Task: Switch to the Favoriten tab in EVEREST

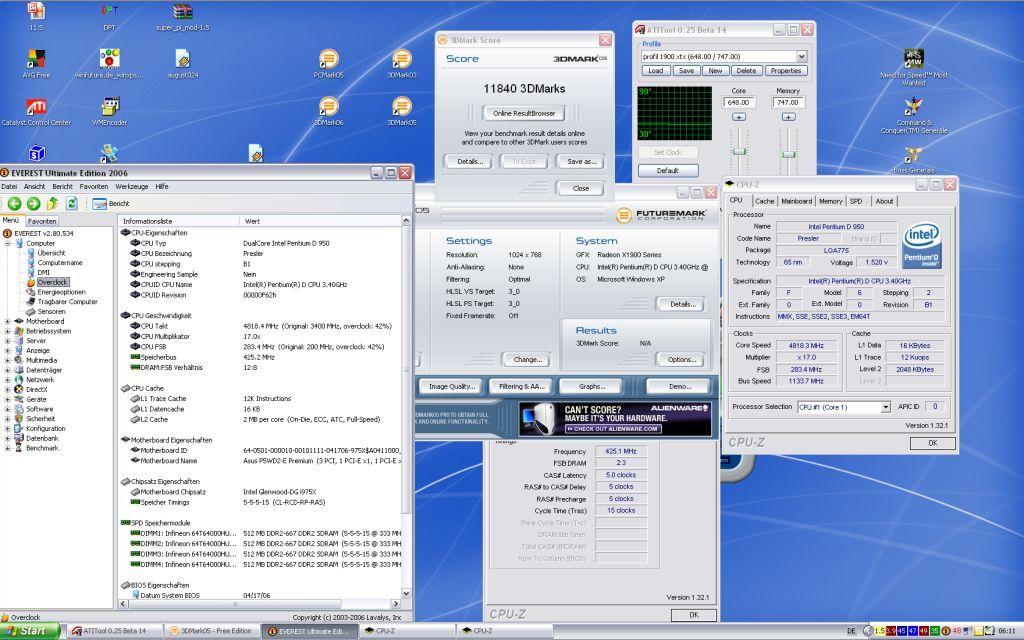Action: [42, 221]
